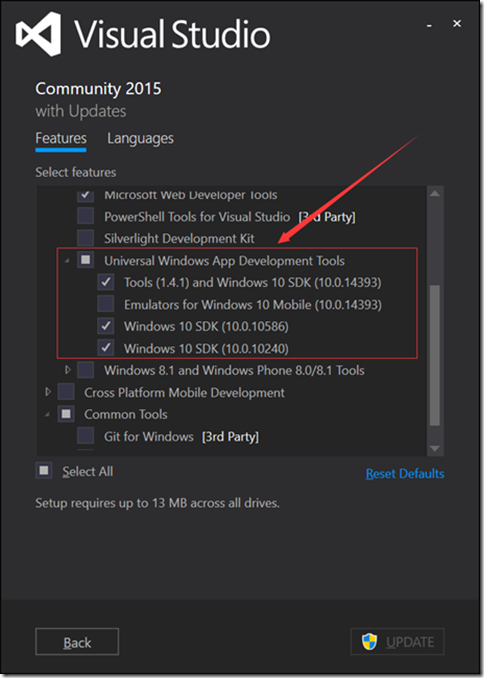Expand Windows 8.1 and Windows Phone Tools node
The width and height of the screenshot is (484, 678).
(x=67, y=370)
